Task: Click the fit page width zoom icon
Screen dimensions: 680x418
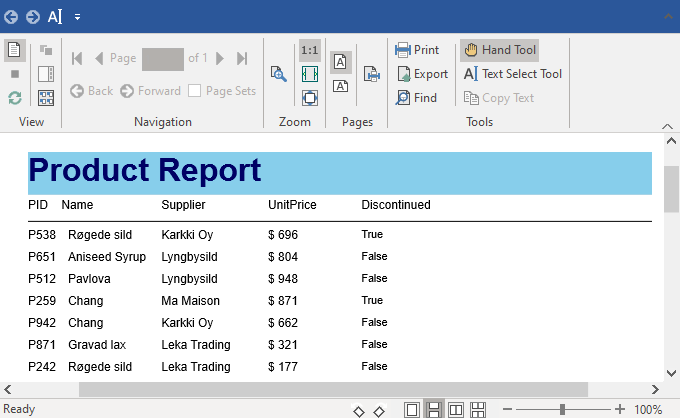Action: tap(310, 74)
